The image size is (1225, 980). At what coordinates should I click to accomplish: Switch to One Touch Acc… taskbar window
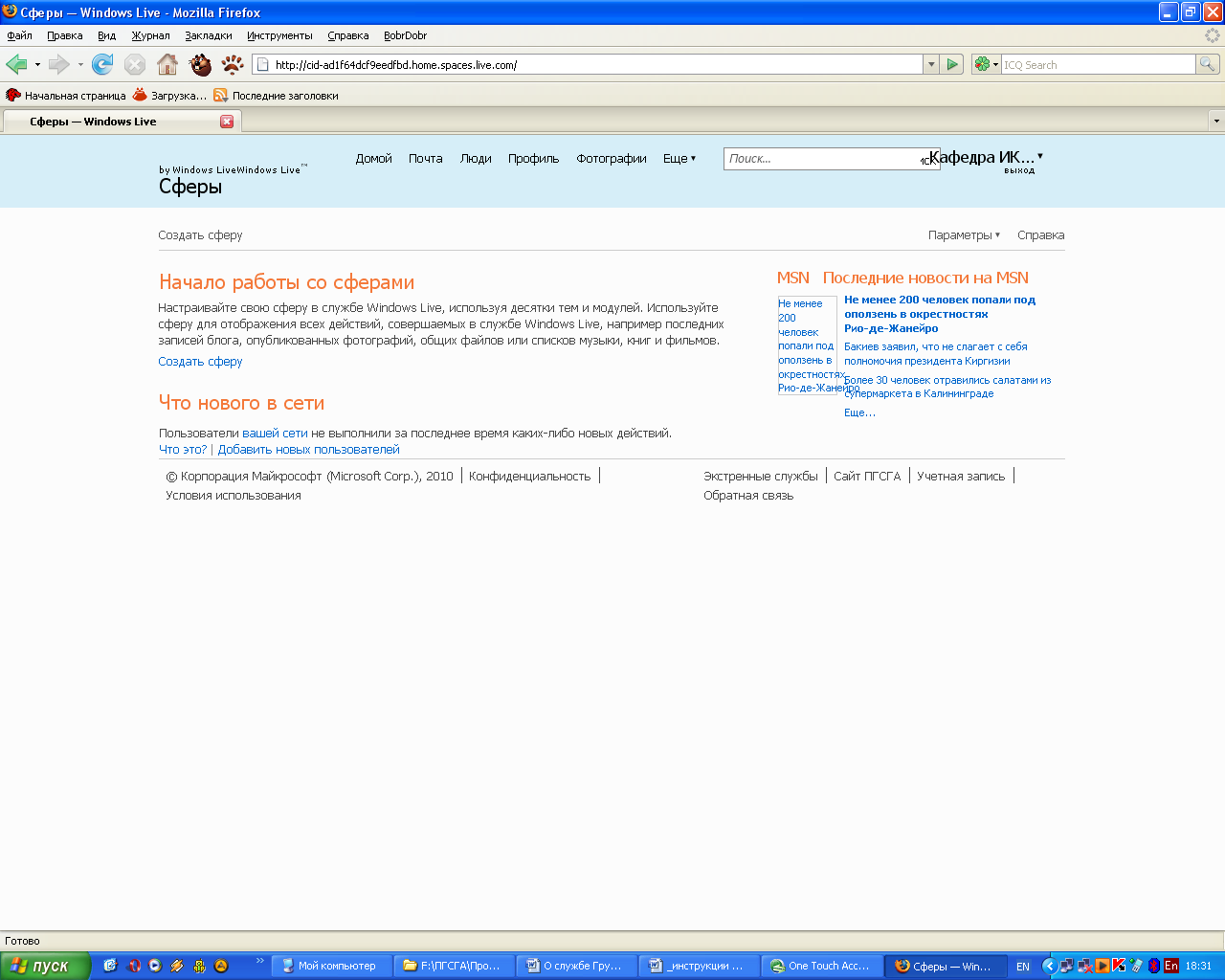821,966
